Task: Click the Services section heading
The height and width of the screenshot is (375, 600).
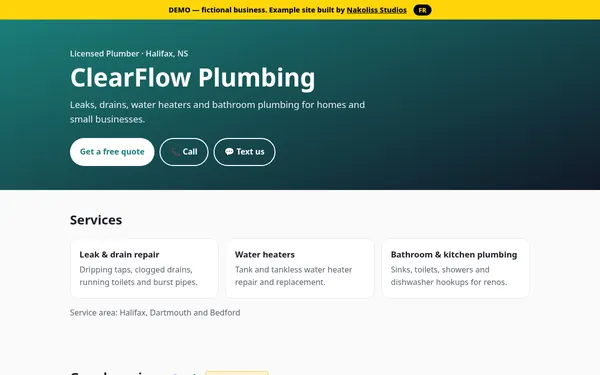Action: coord(96,220)
